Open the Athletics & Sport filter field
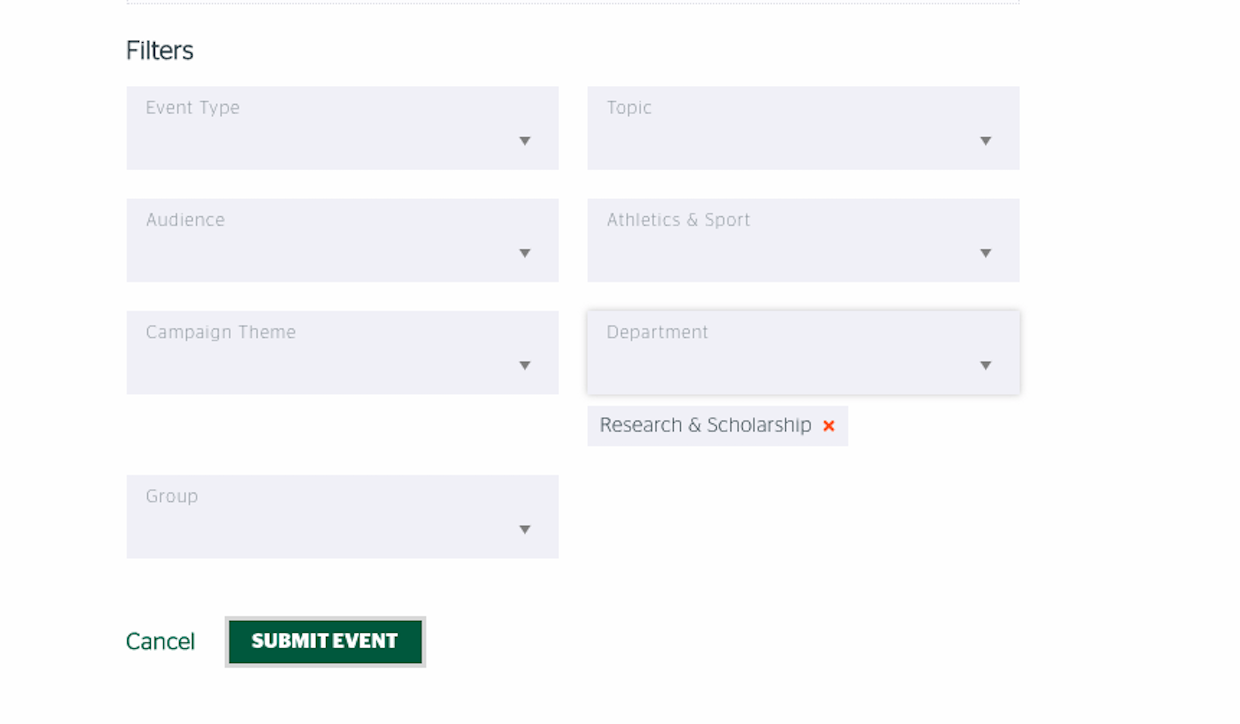This screenshot has width=1240, height=724. coord(803,240)
